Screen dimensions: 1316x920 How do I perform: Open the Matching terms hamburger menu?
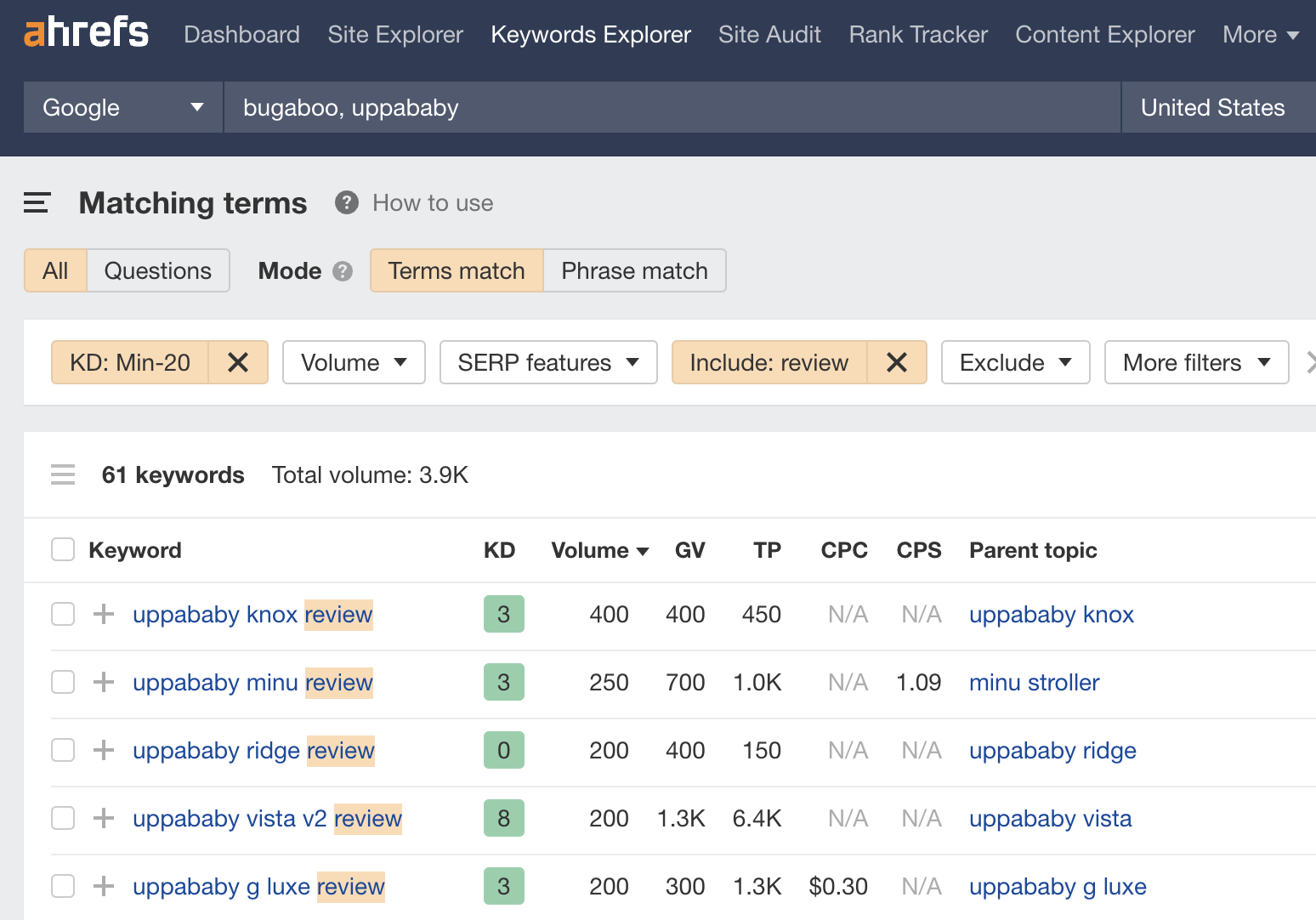[x=37, y=203]
